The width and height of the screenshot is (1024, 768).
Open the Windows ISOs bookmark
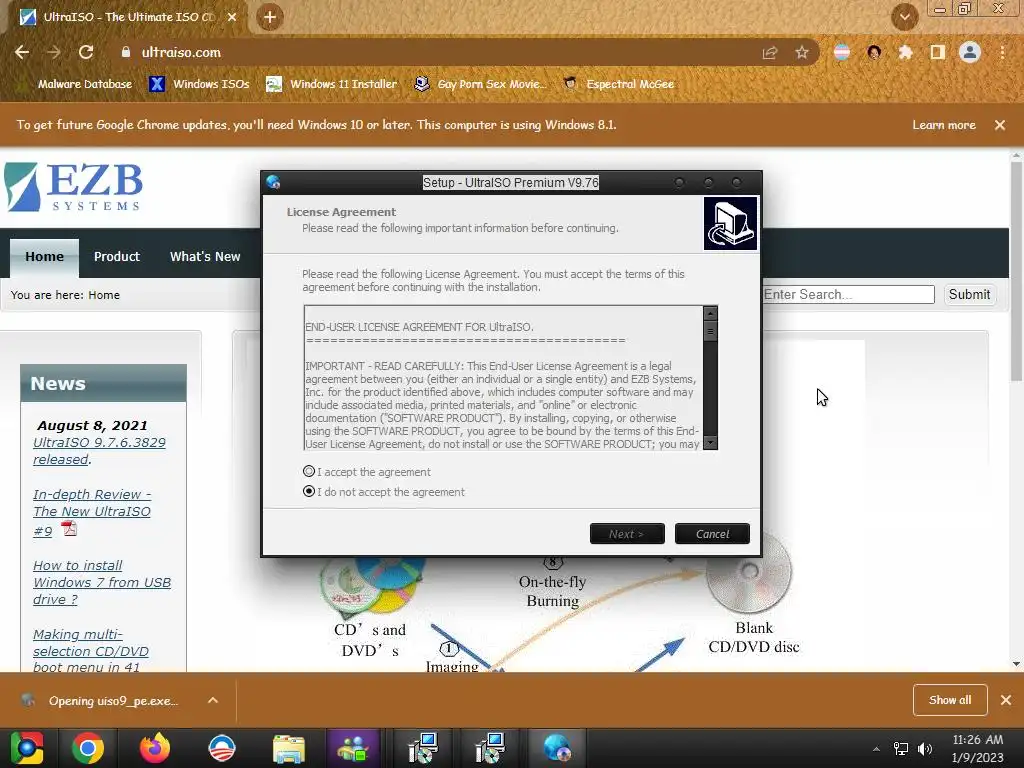pyautogui.click(x=199, y=84)
